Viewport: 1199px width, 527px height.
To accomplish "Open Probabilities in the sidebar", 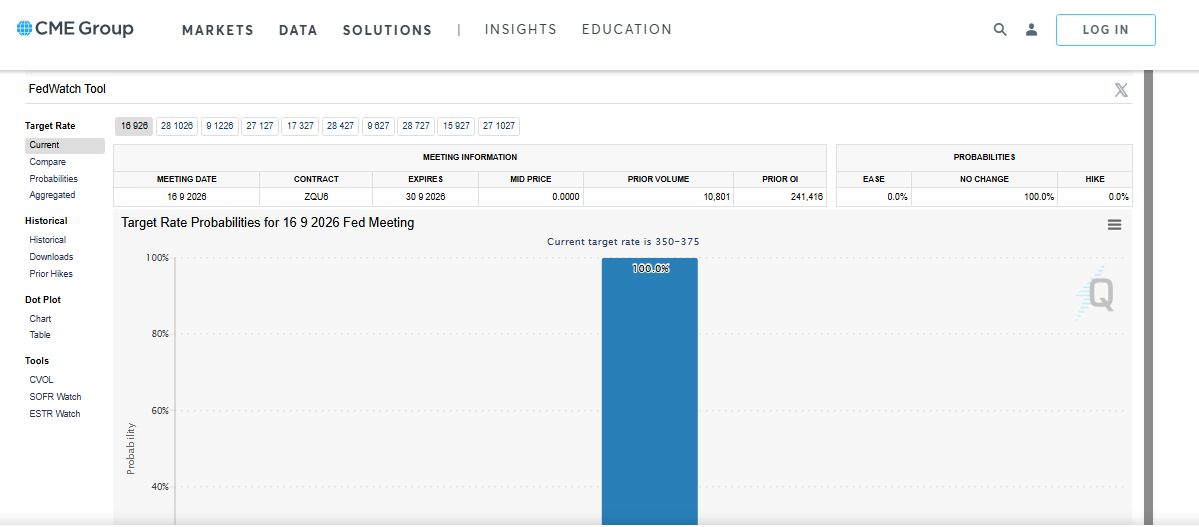I will [x=54, y=179].
